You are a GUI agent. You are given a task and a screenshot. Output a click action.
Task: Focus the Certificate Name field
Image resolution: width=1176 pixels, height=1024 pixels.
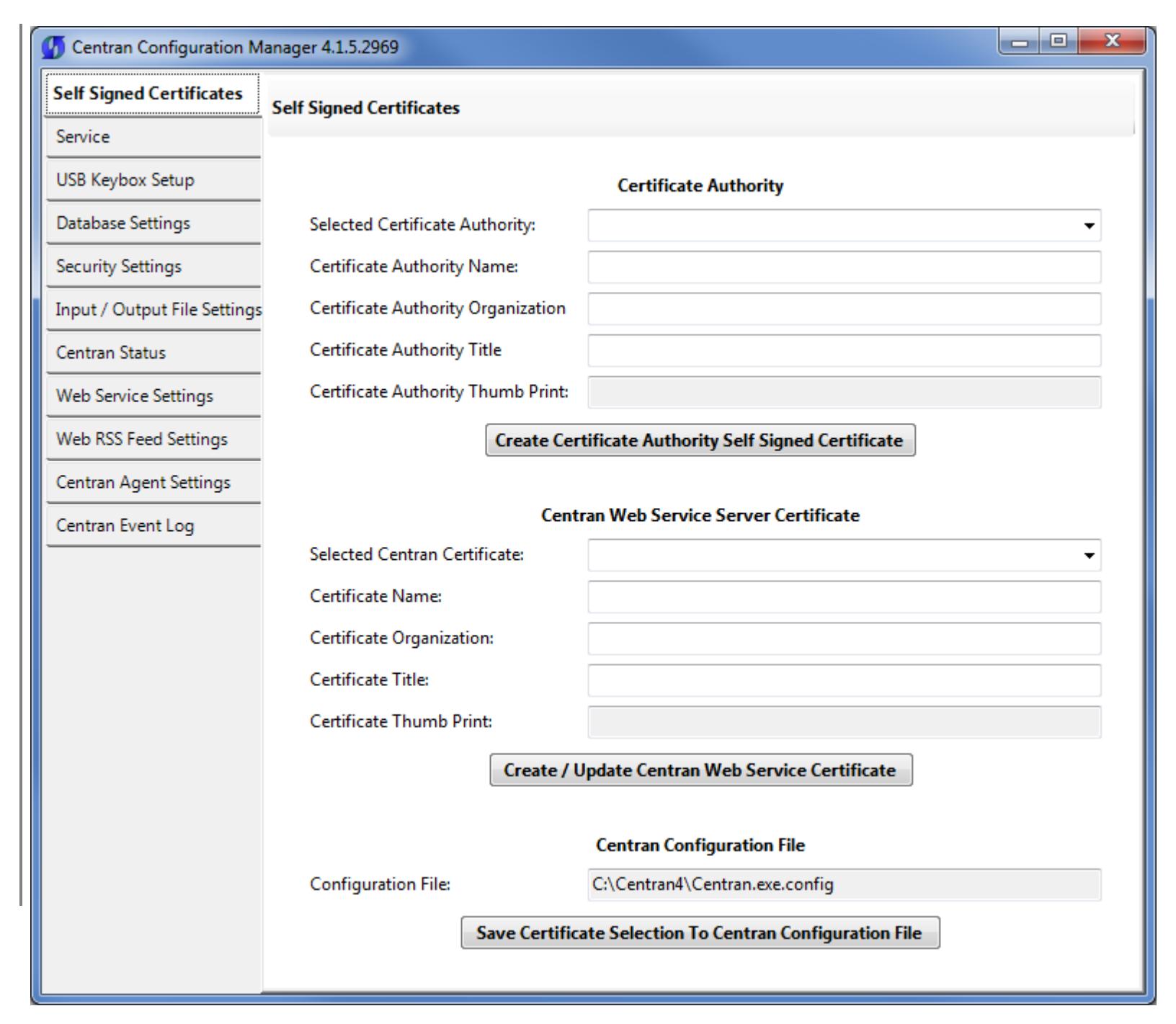tap(845, 597)
